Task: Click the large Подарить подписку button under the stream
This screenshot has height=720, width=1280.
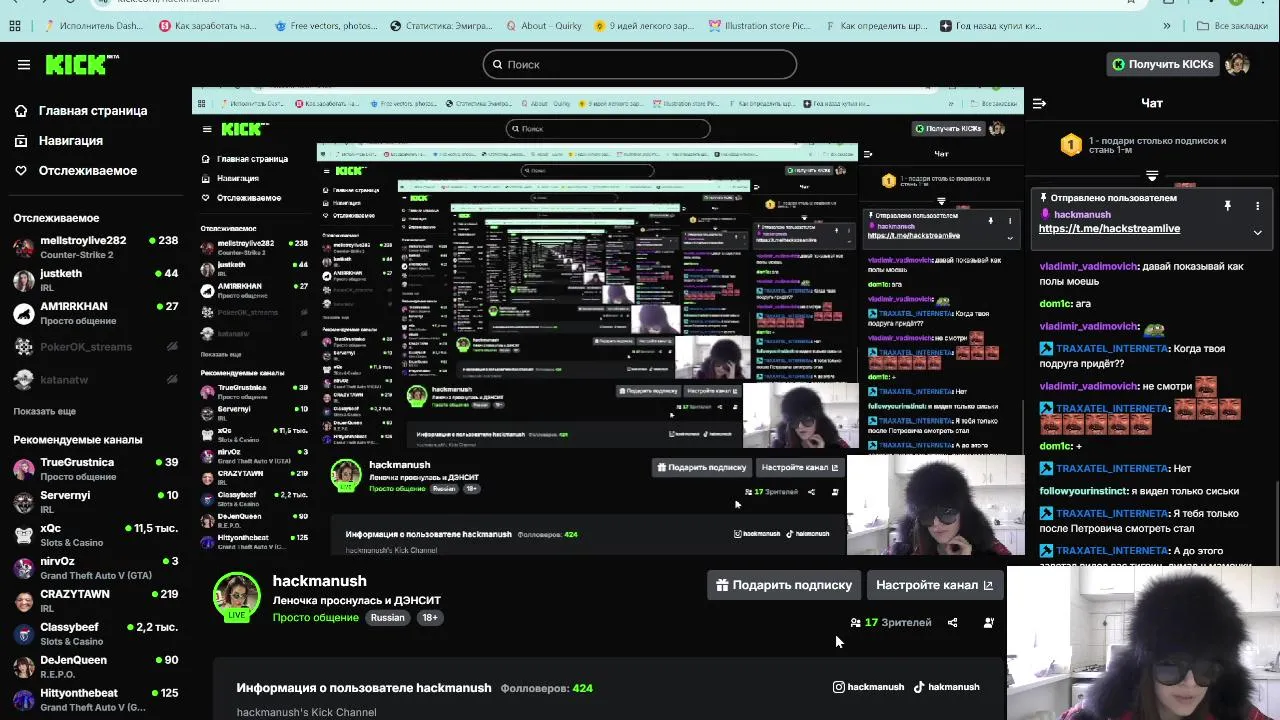Action: 784,585
